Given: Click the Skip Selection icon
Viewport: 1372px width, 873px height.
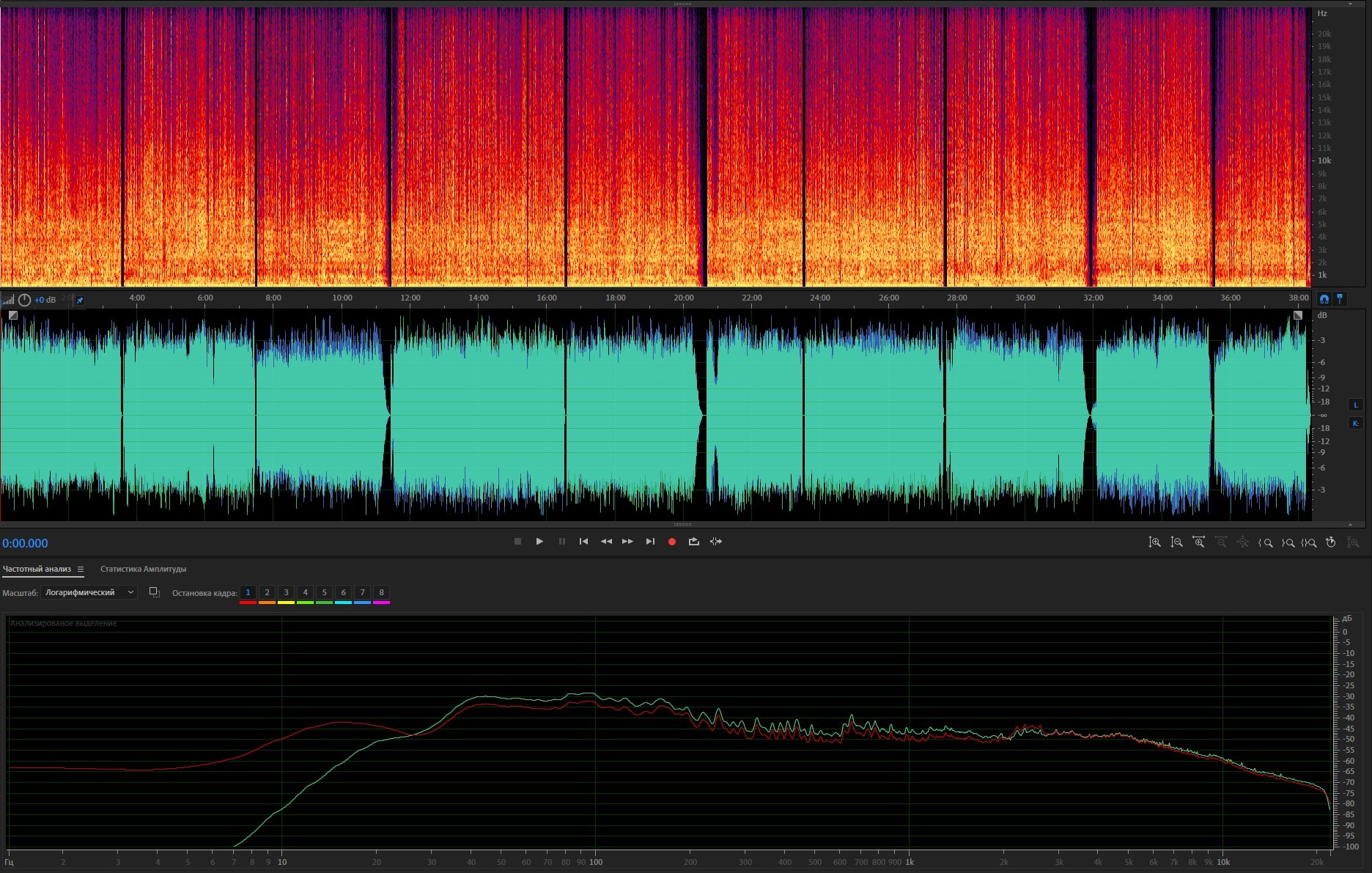Looking at the screenshot, I should [x=716, y=542].
